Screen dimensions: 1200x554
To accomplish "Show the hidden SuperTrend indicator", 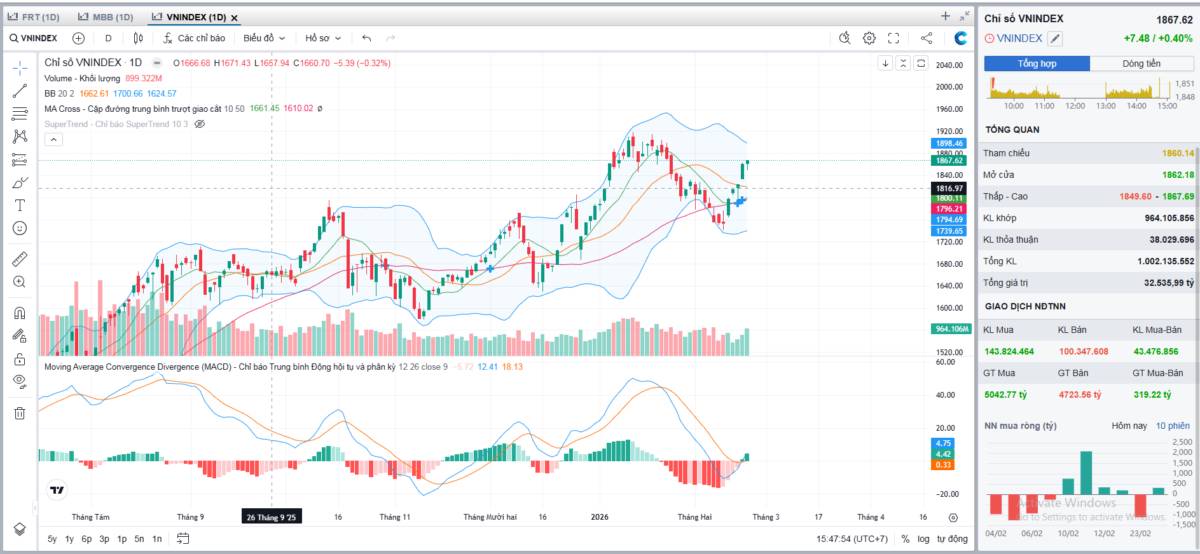I will (199, 124).
